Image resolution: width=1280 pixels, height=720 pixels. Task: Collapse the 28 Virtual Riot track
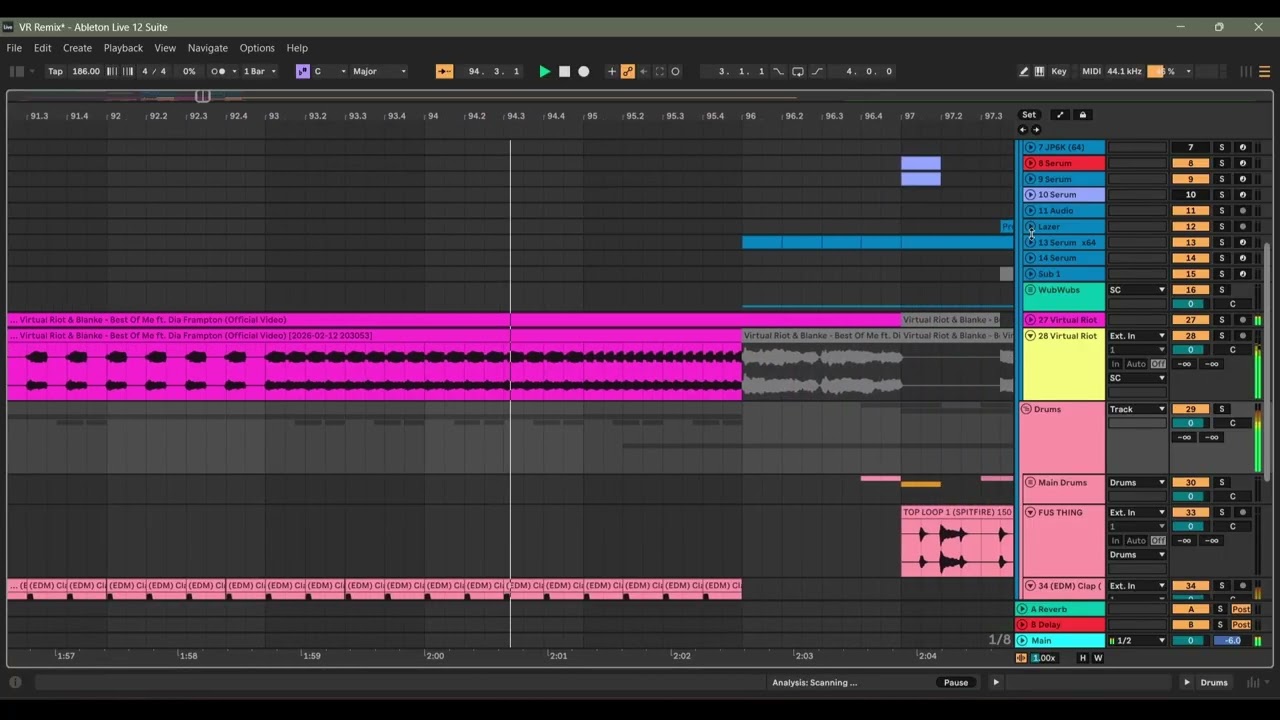pyautogui.click(x=1030, y=336)
